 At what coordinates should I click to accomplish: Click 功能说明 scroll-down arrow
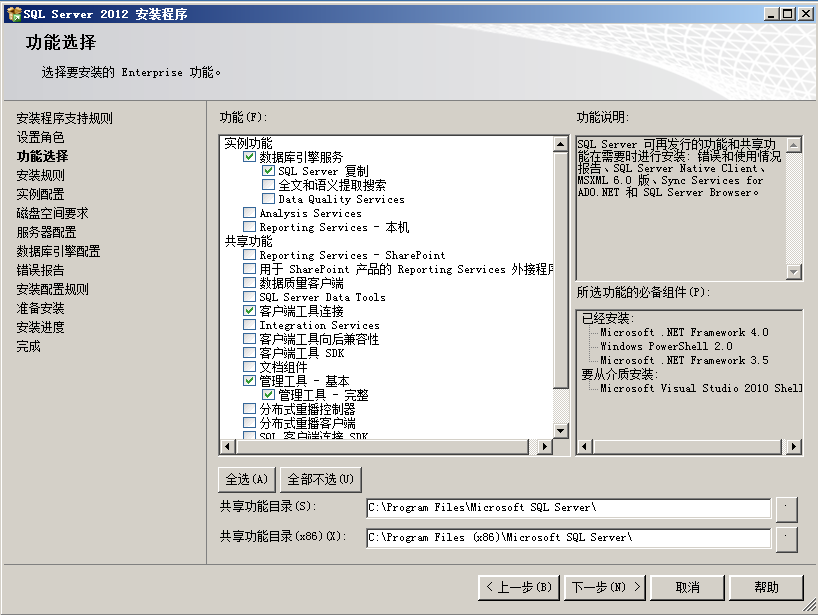794,272
